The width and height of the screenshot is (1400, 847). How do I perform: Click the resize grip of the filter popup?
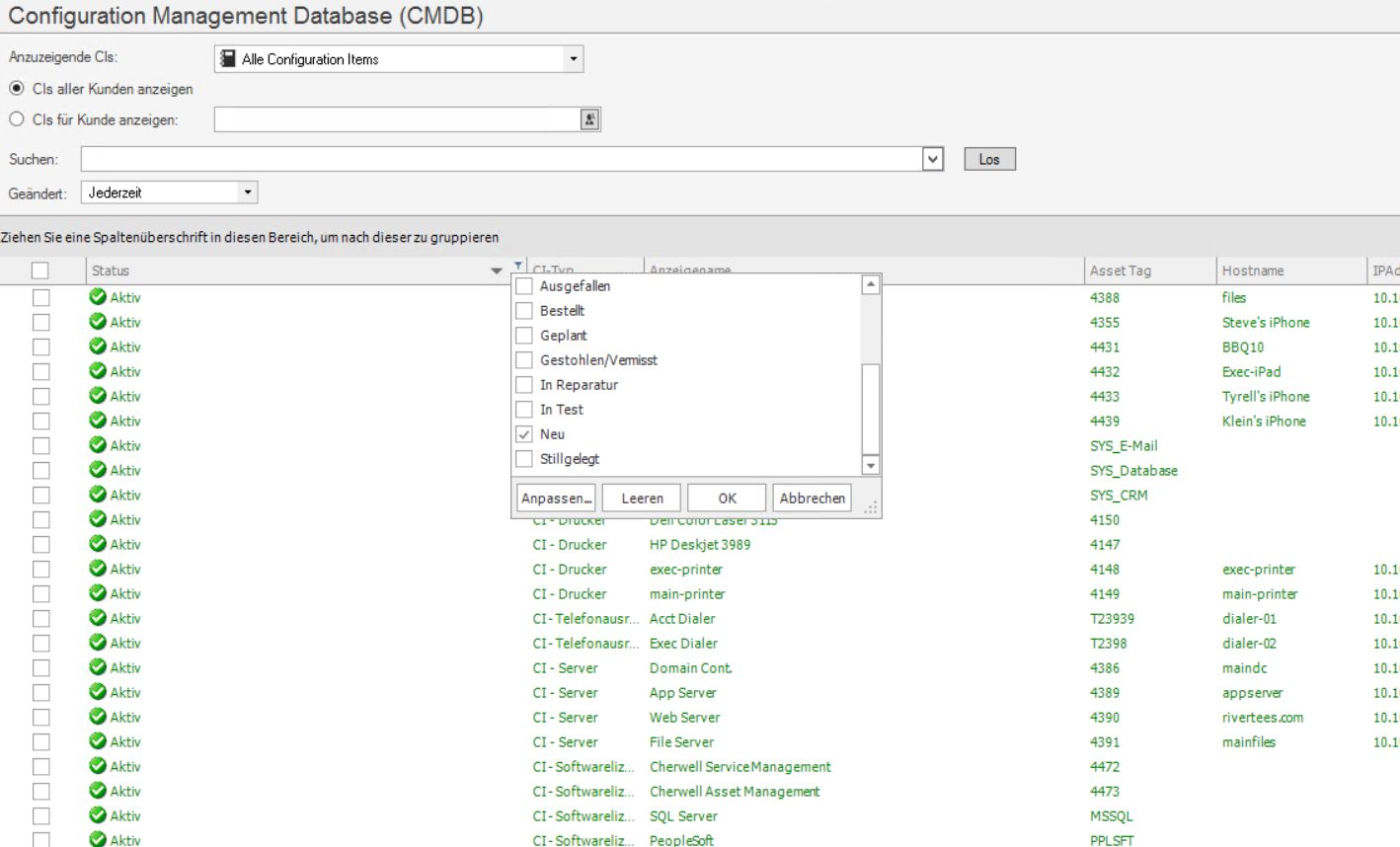click(870, 506)
